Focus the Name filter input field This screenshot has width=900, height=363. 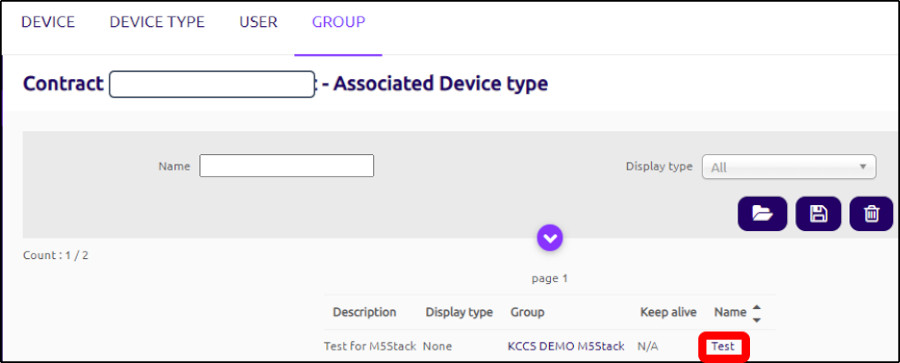(x=286, y=165)
